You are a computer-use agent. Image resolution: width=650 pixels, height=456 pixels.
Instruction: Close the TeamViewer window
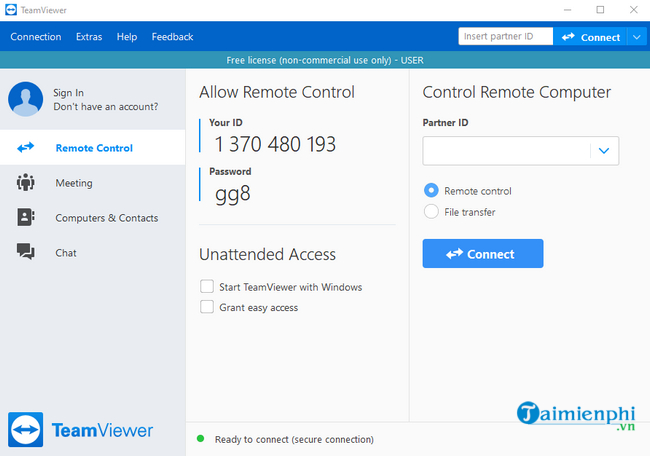(x=633, y=10)
